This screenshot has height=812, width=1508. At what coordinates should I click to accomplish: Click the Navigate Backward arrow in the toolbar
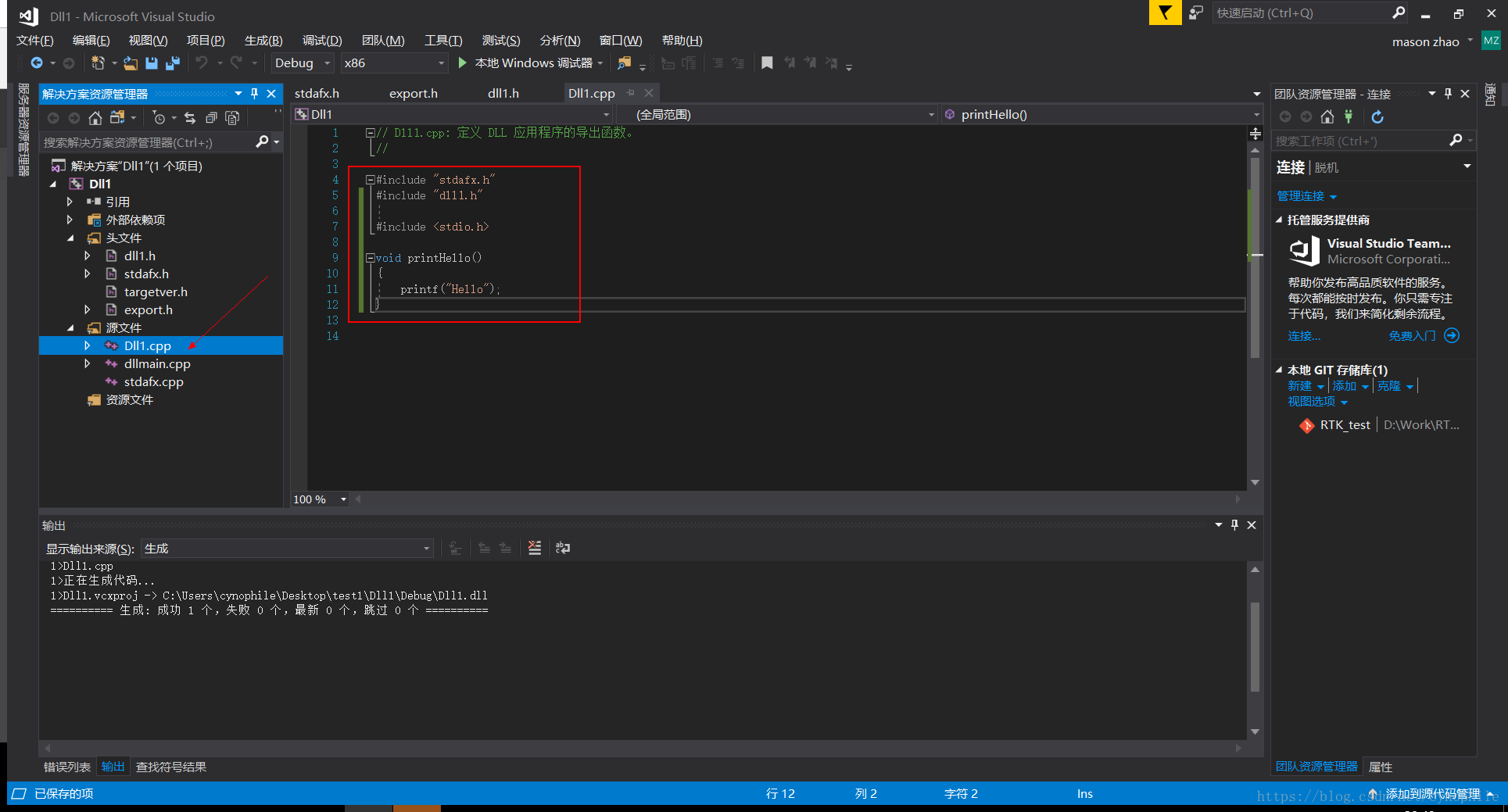click(x=37, y=63)
